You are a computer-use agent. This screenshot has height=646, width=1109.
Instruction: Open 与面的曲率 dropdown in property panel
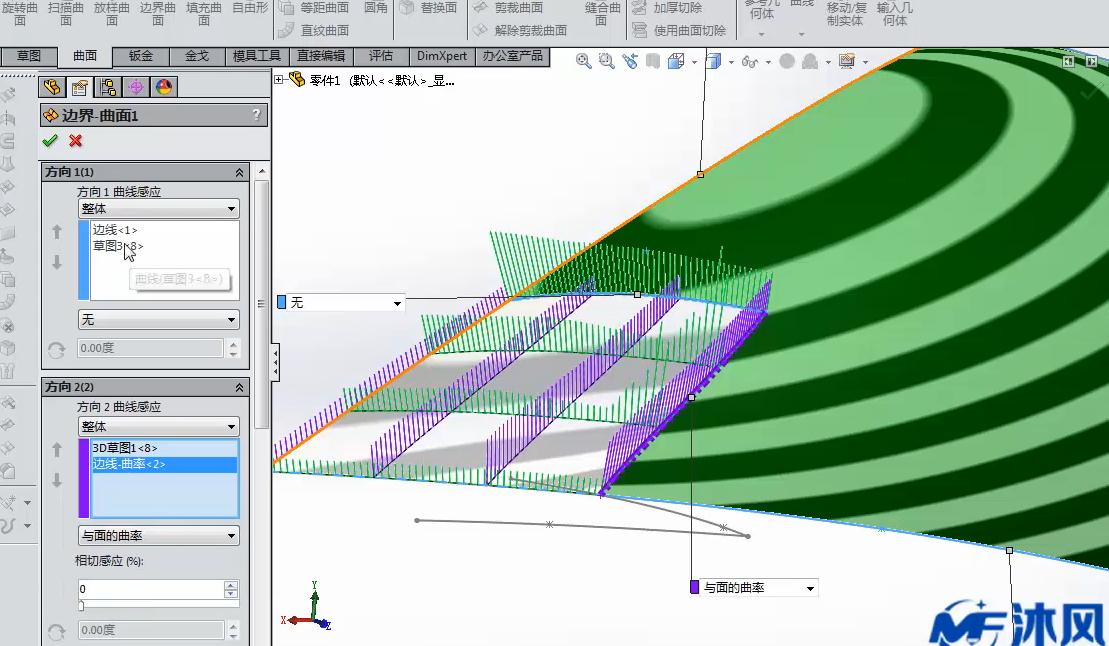(x=158, y=536)
